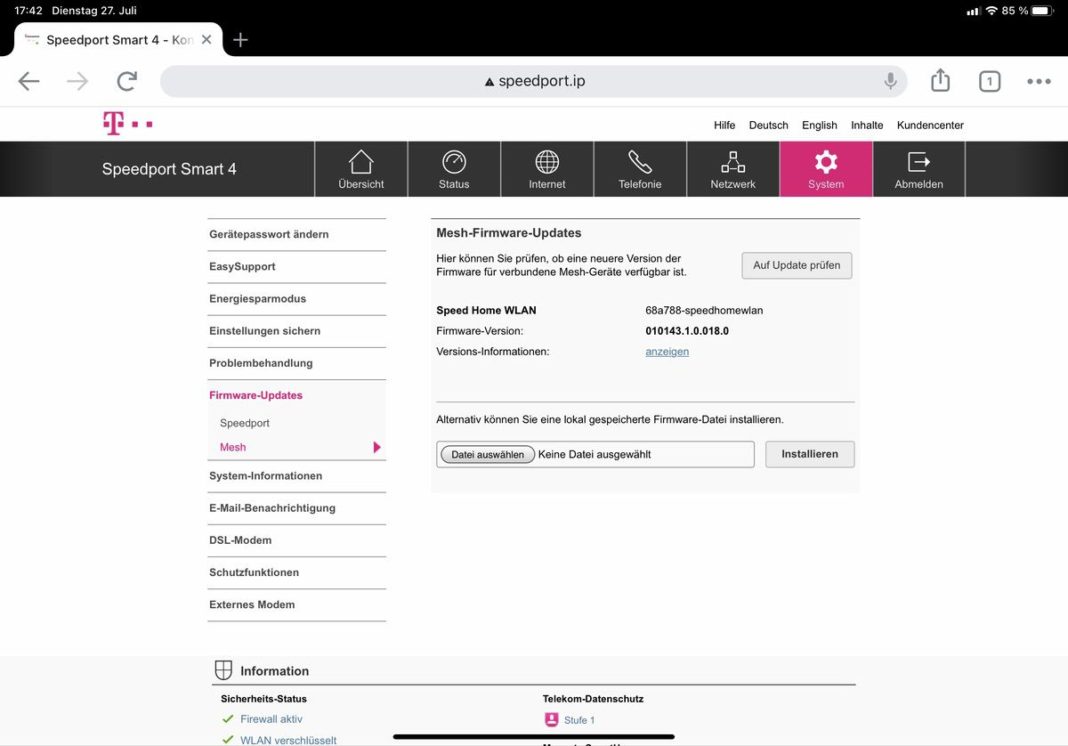Go back with the browser back arrow
1068x746 pixels.
click(x=29, y=81)
